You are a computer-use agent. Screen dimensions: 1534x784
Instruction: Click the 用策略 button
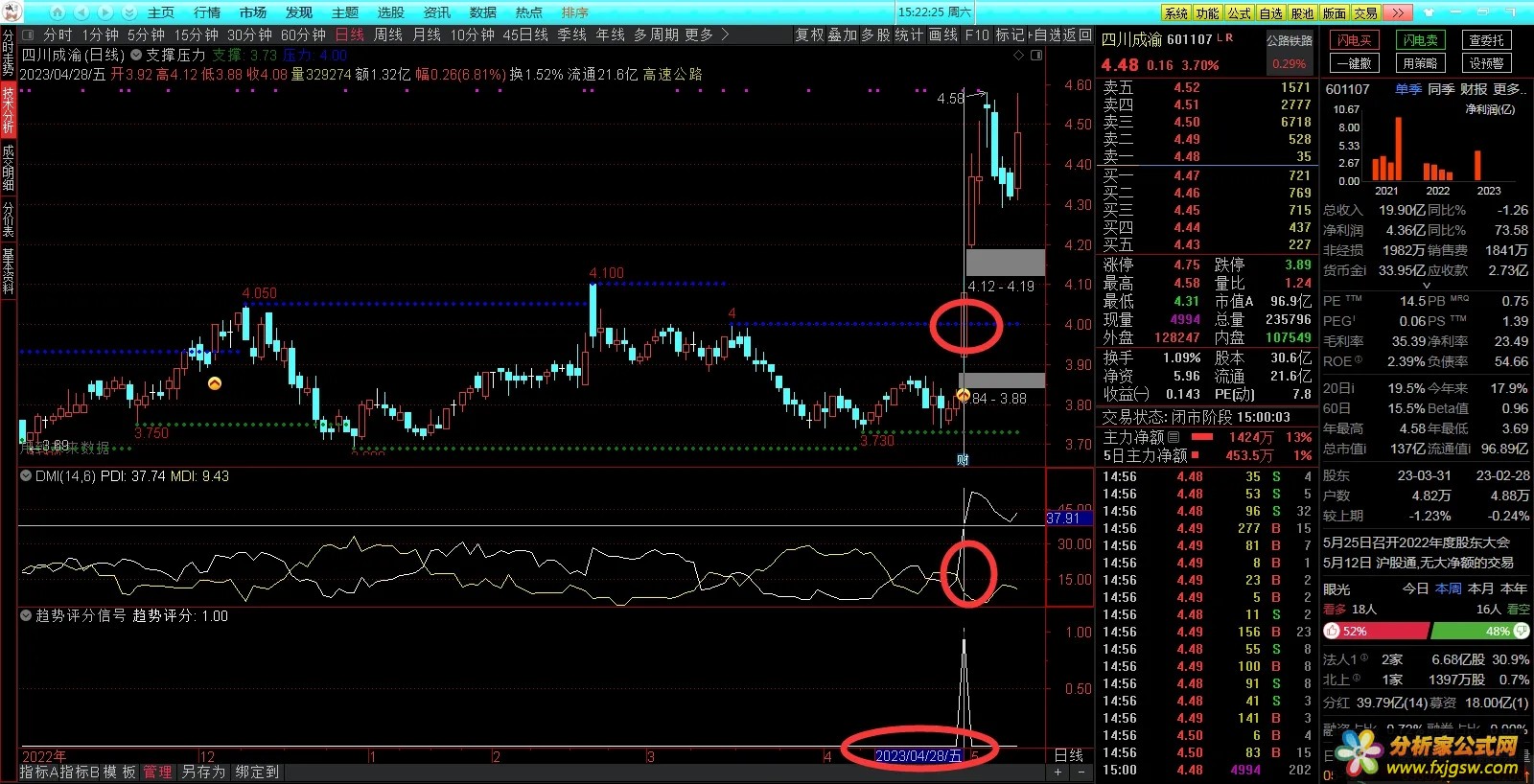pyautogui.click(x=1421, y=63)
